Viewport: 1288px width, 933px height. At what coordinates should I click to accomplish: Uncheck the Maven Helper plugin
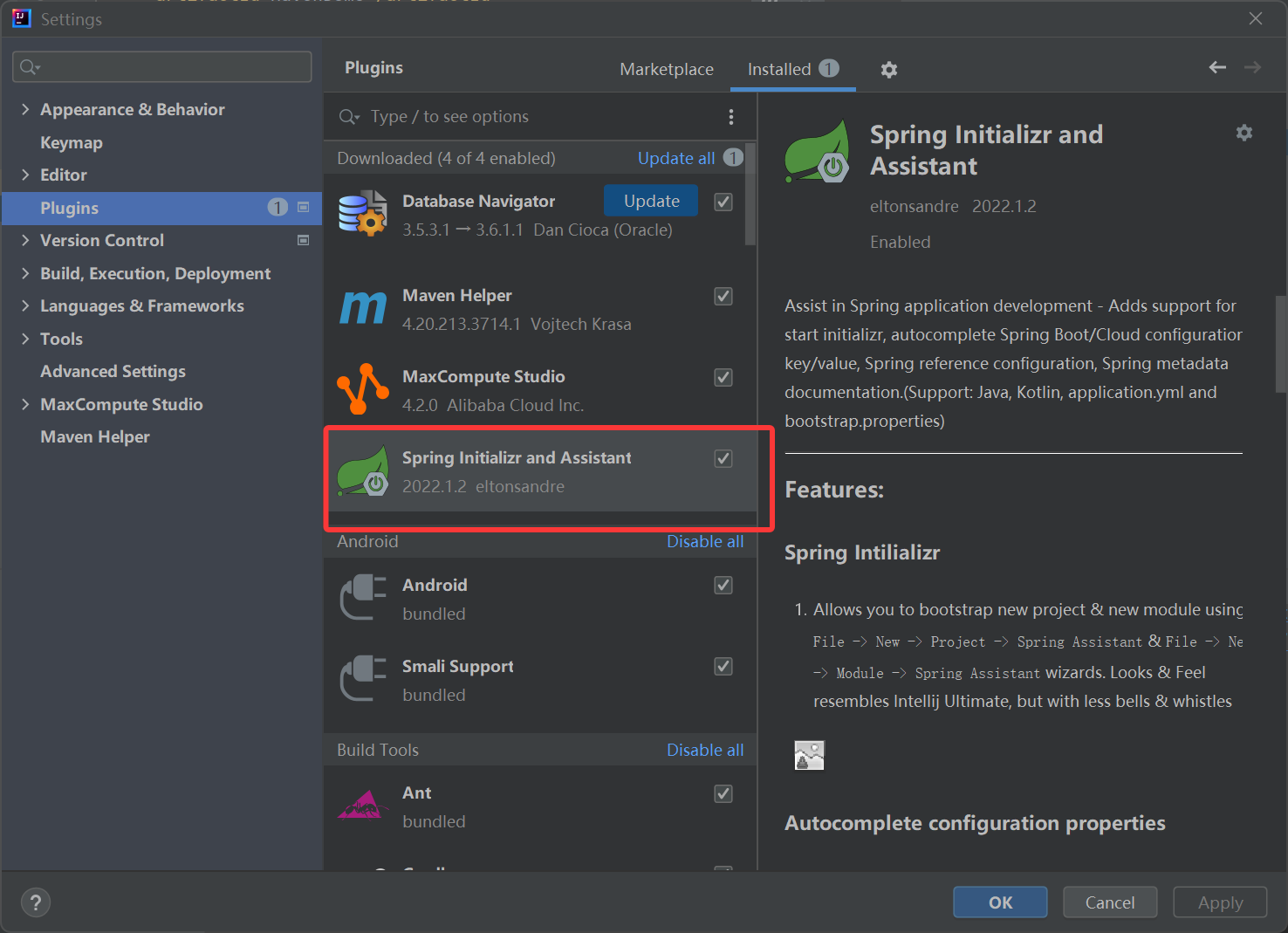pyautogui.click(x=723, y=296)
